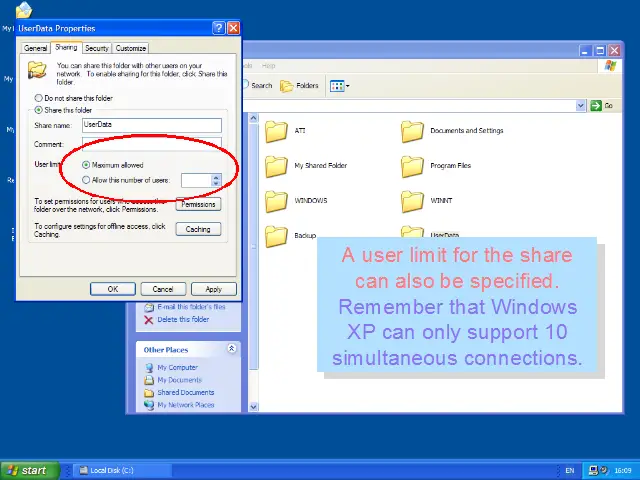Open Shared Documents link
This screenshot has height=480, width=640.
(186, 392)
